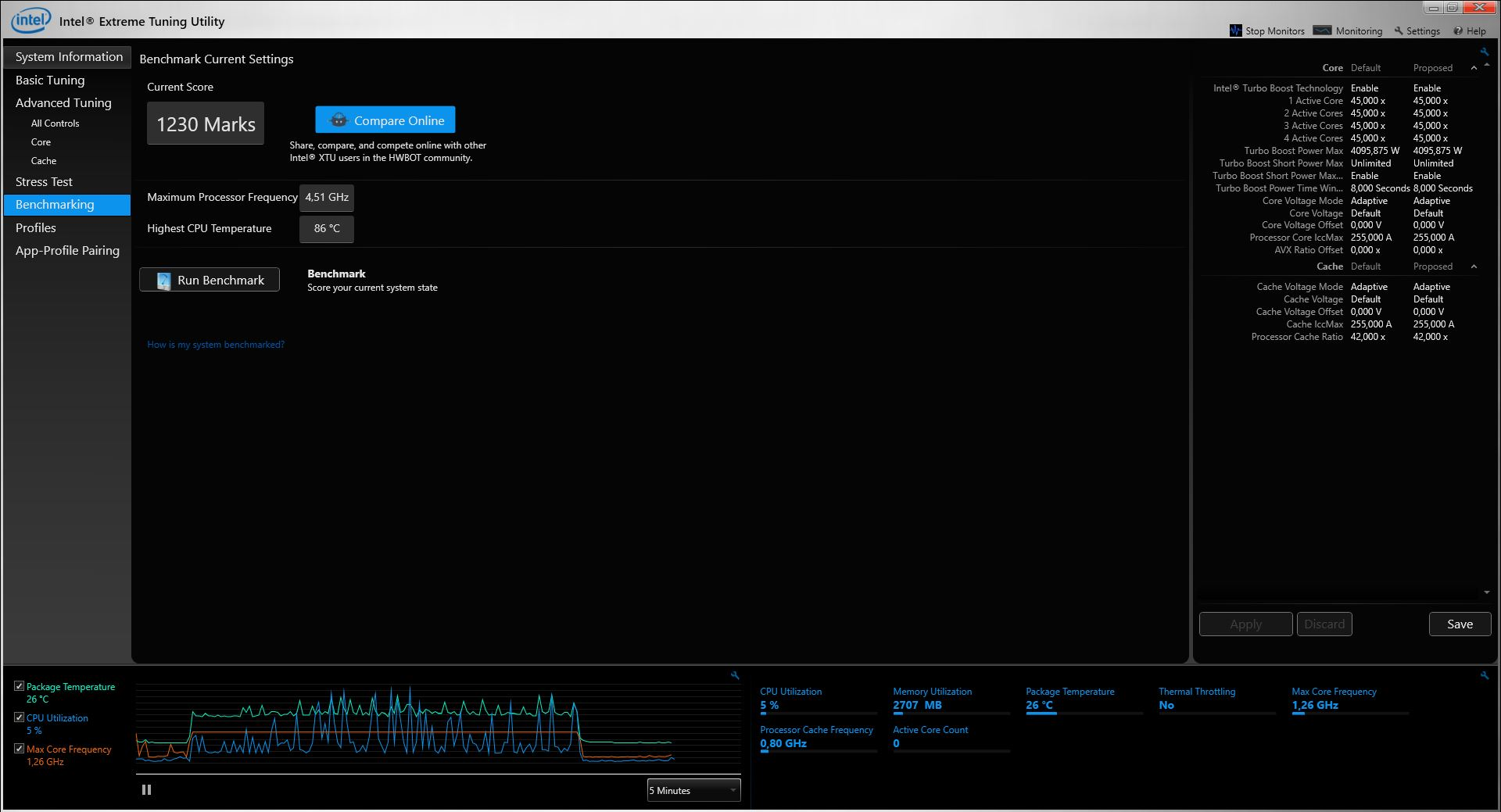Click Processor Cache Frequency 0,80 GHz readout
The height and width of the screenshot is (812, 1501).
click(x=819, y=738)
